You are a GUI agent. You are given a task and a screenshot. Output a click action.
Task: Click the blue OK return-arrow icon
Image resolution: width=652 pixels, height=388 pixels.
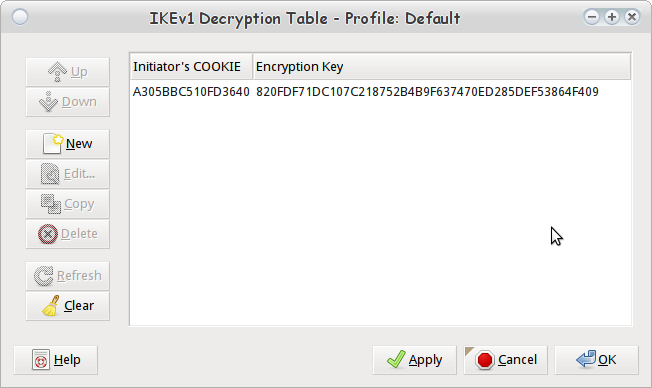point(586,359)
